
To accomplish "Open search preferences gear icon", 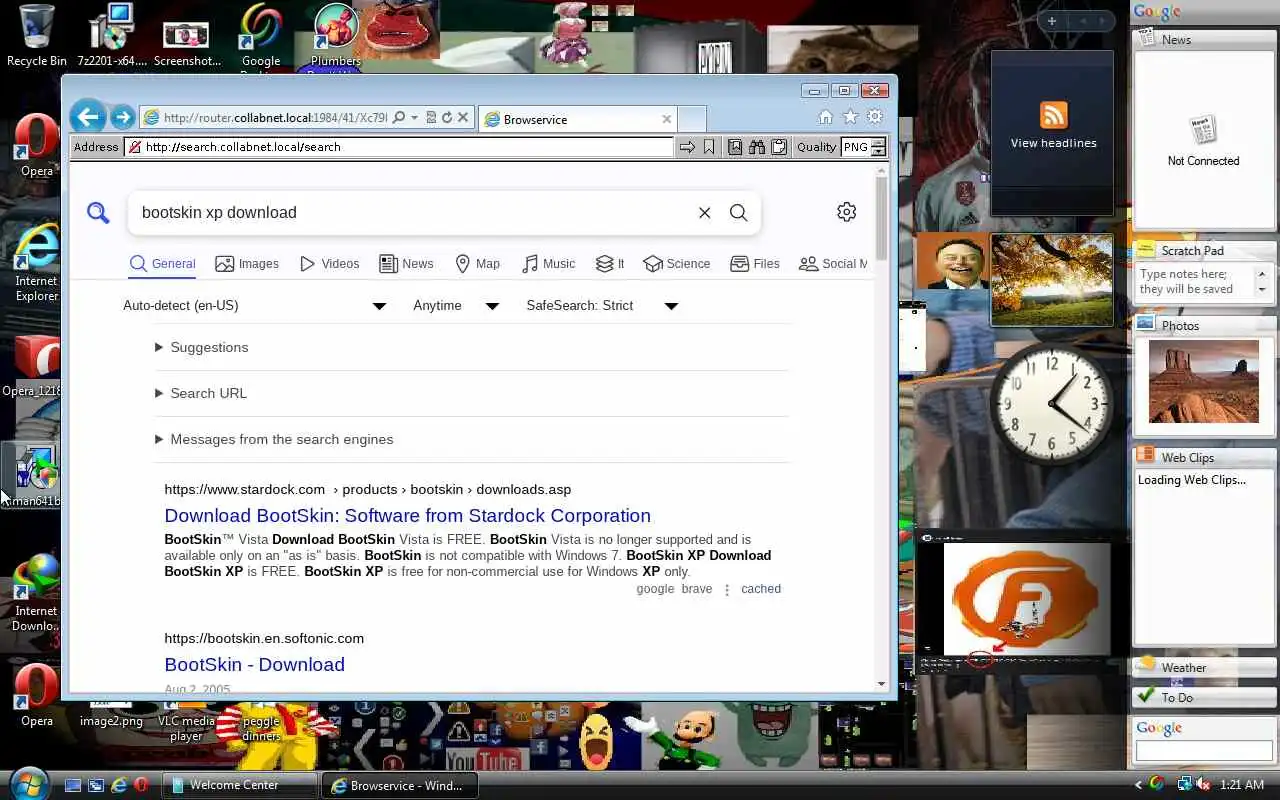I will pyautogui.click(x=846, y=212).
